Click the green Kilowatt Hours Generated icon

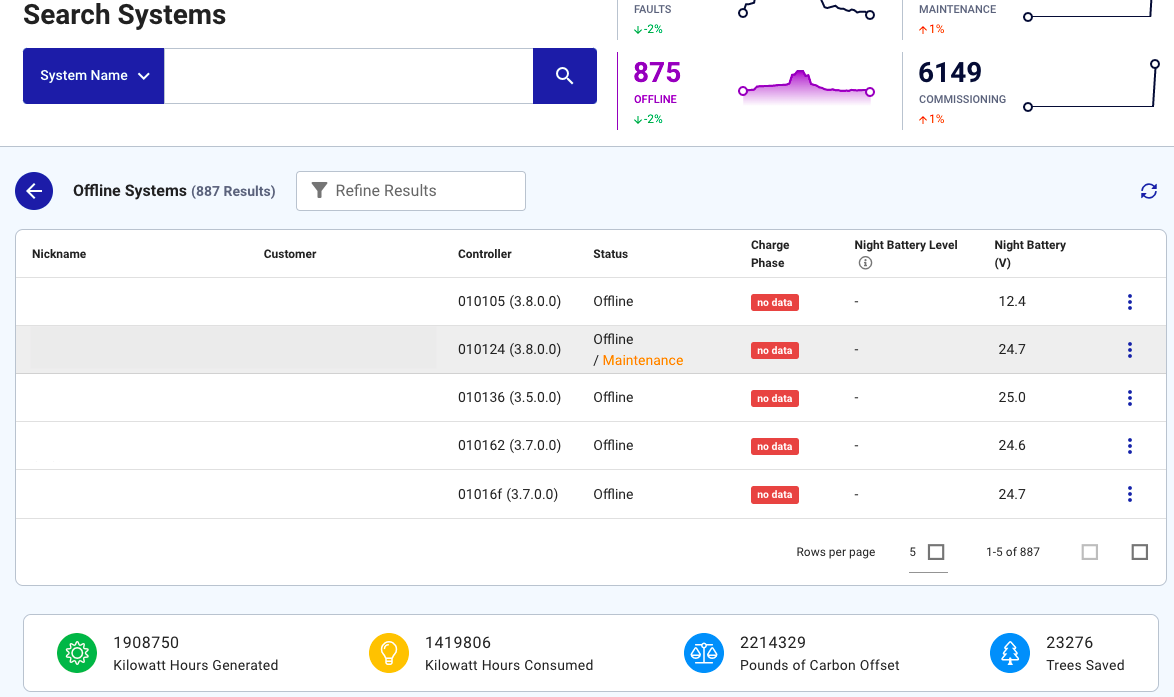tap(76, 653)
